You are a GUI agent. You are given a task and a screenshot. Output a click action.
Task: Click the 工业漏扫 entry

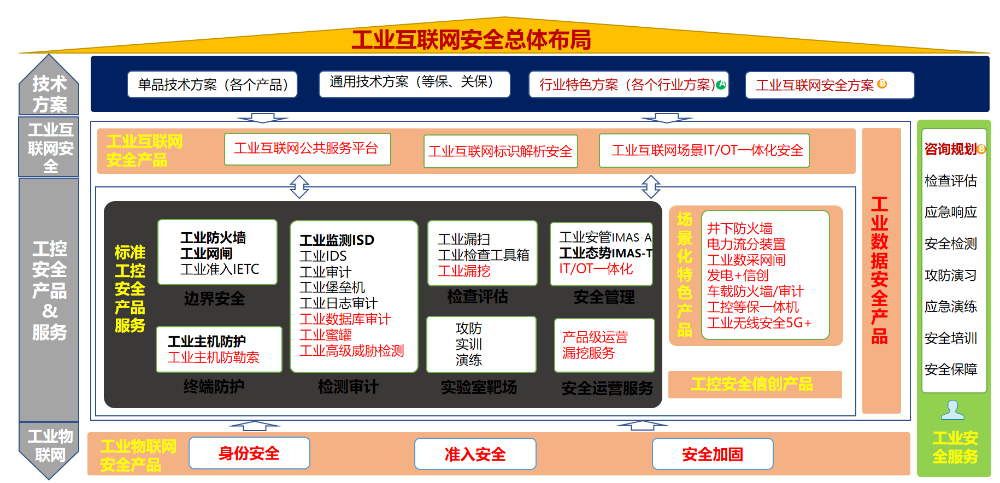(464, 240)
